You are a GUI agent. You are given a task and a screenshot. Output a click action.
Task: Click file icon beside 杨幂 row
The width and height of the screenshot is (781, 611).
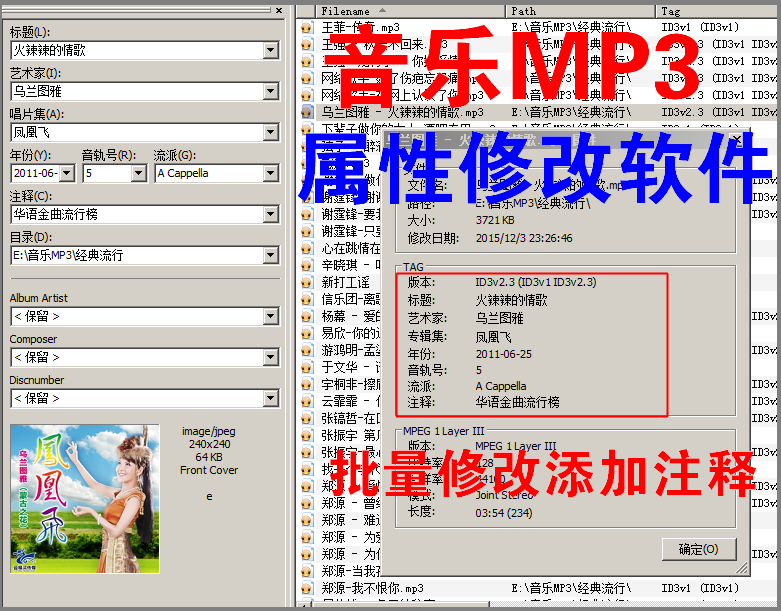307,316
